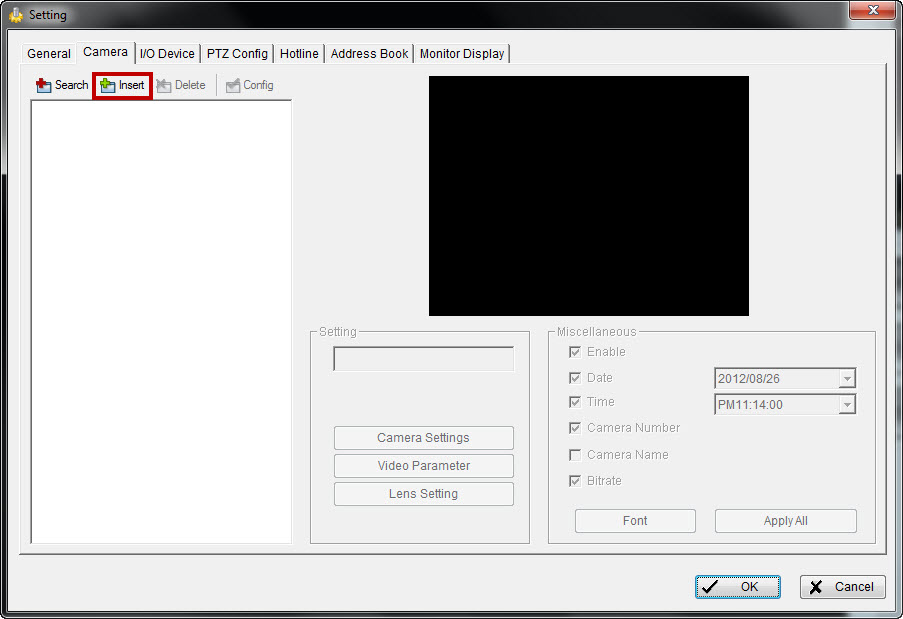This screenshot has height=619, width=903.
Task: Click OK to confirm settings
Action: pos(738,587)
